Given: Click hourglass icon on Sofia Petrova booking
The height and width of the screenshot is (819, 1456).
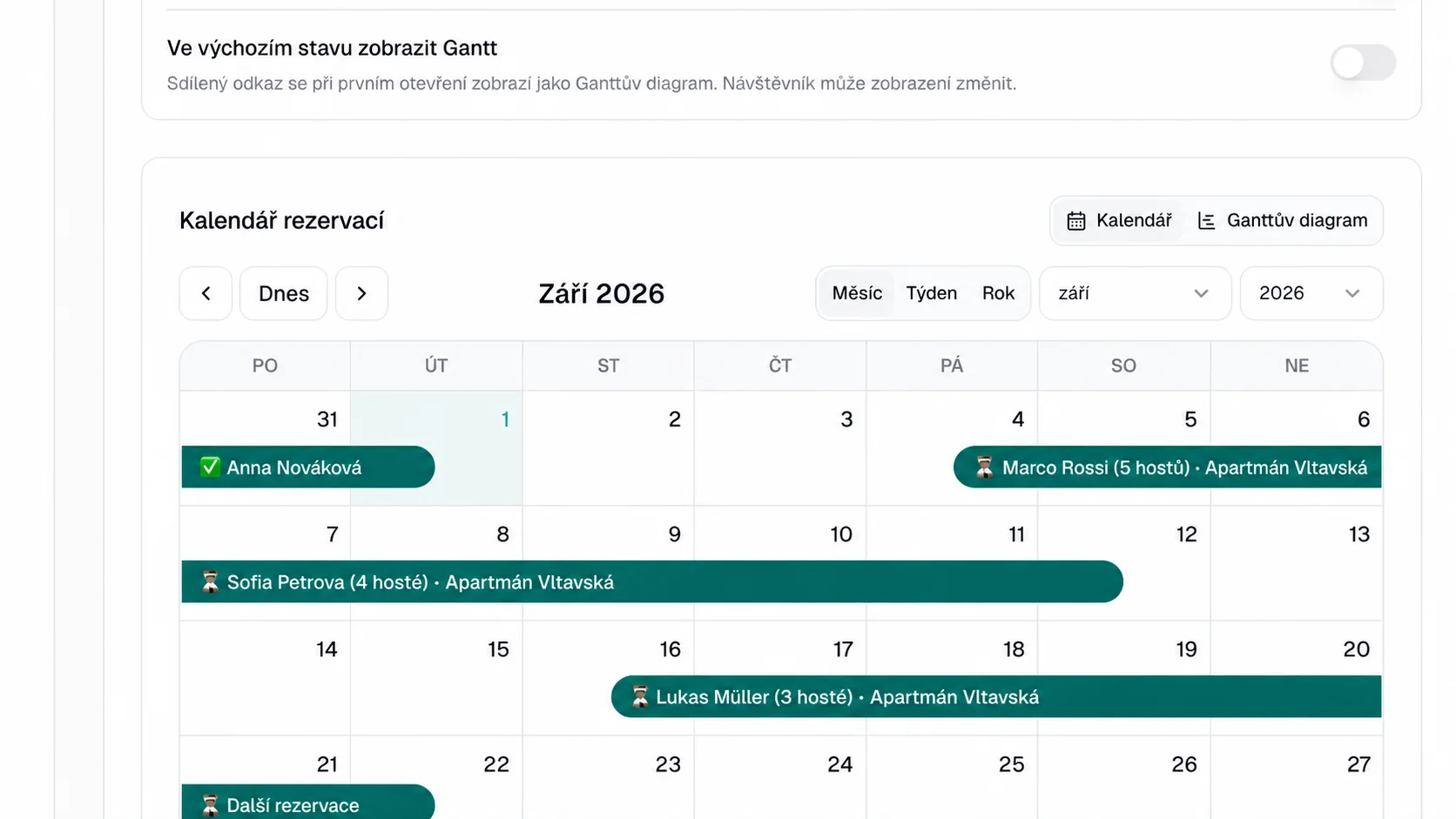Looking at the screenshot, I should point(210,581).
